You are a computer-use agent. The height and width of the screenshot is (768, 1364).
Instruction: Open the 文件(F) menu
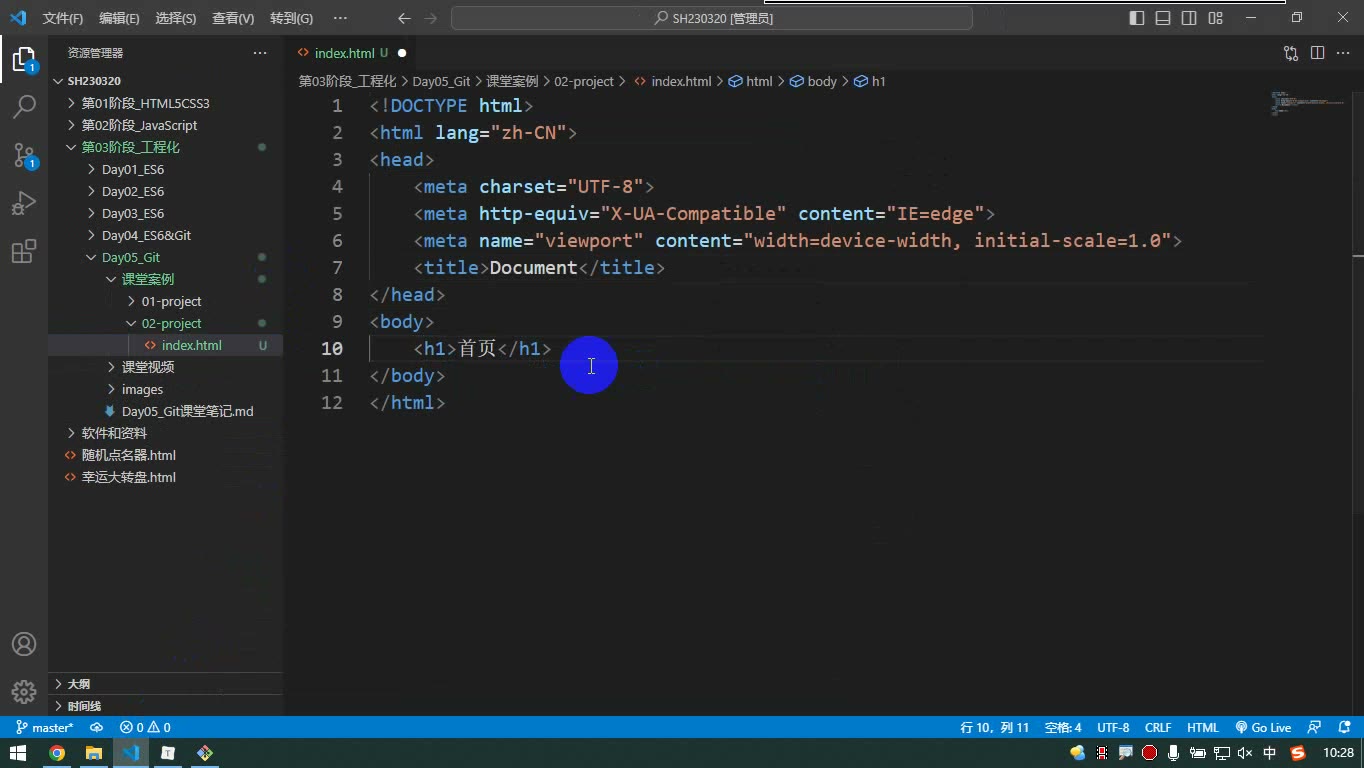(x=63, y=18)
